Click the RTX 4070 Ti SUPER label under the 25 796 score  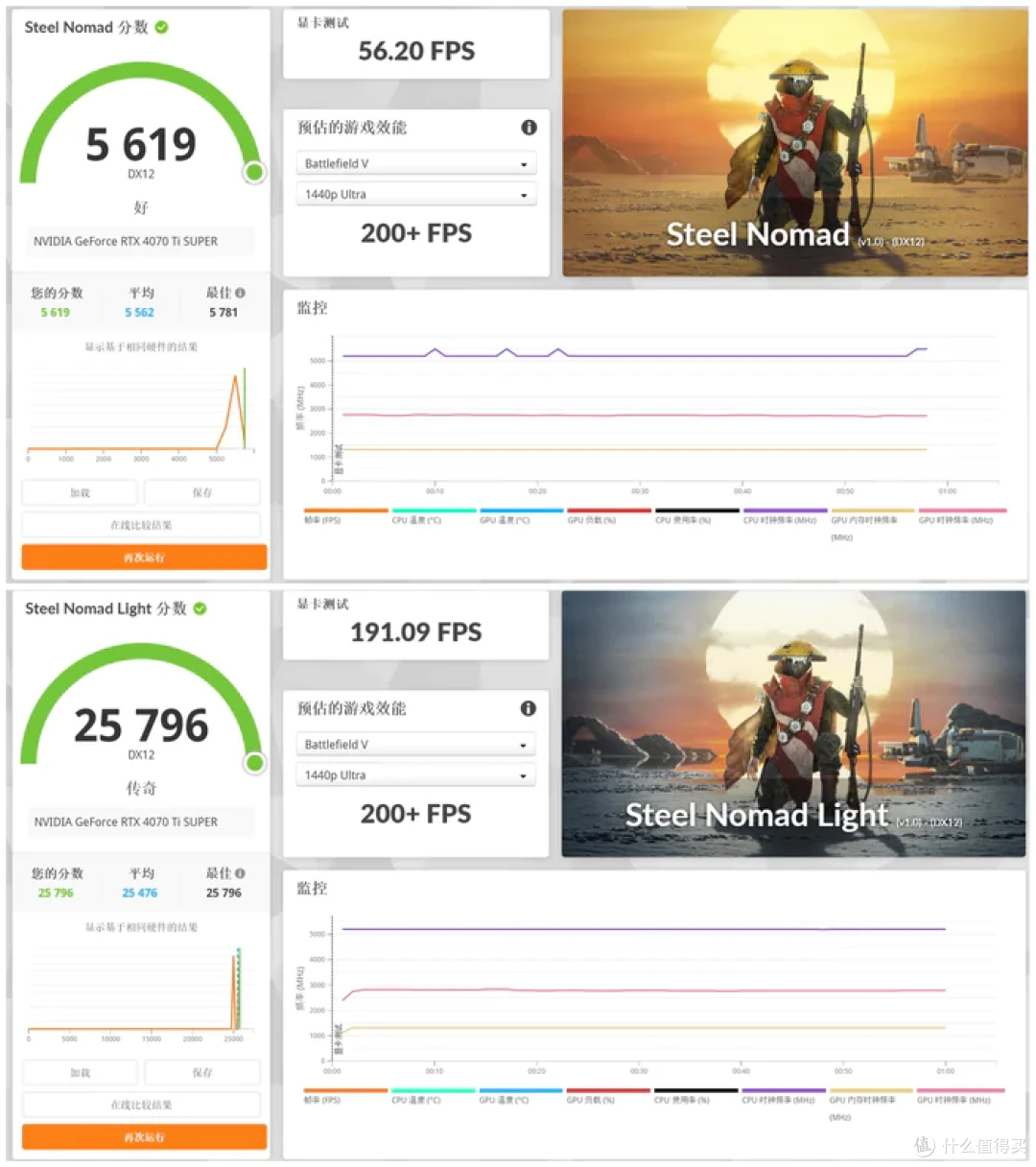pos(126,822)
